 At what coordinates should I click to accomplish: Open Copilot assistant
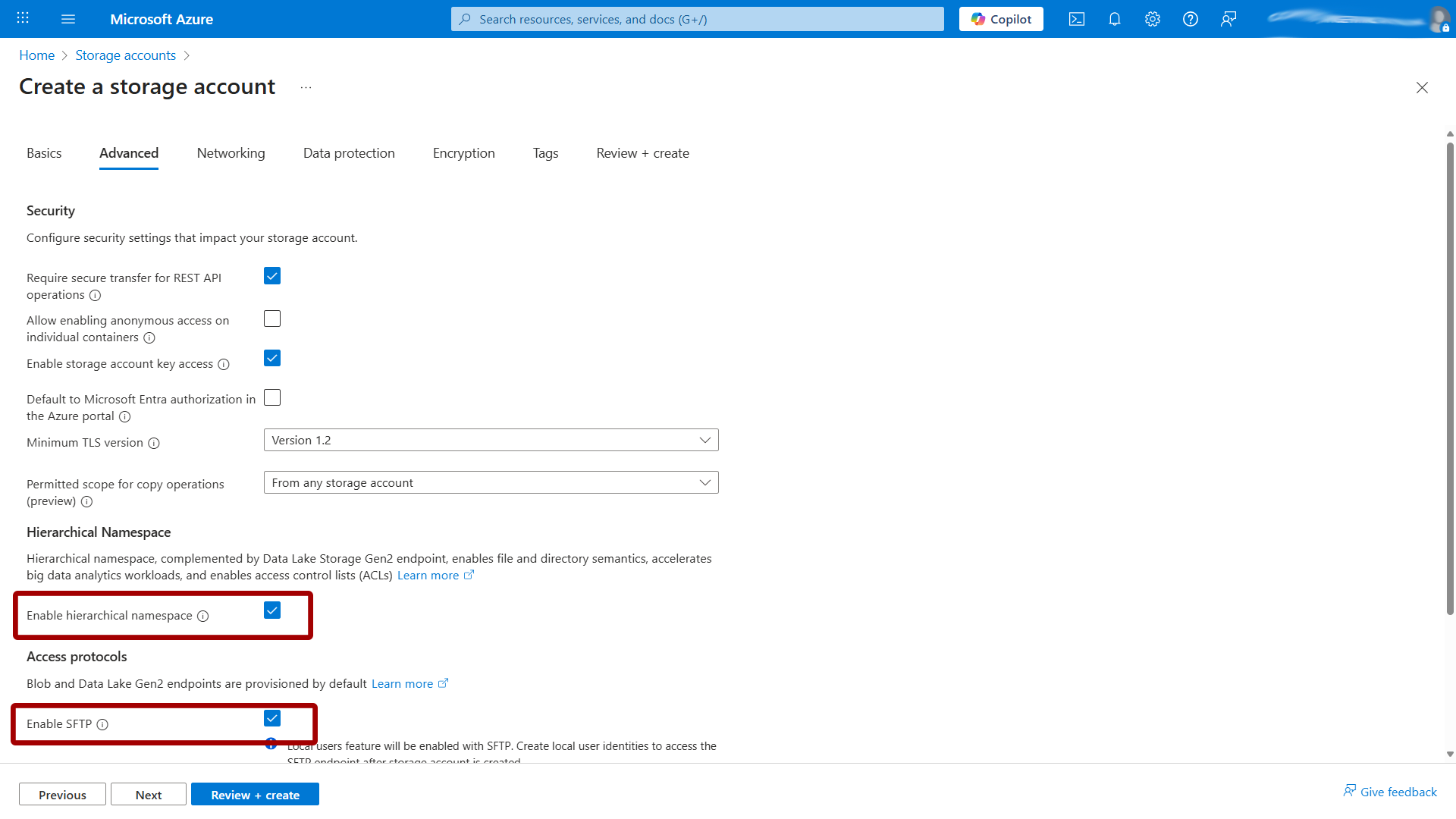pyautogui.click(x=1000, y=19)
